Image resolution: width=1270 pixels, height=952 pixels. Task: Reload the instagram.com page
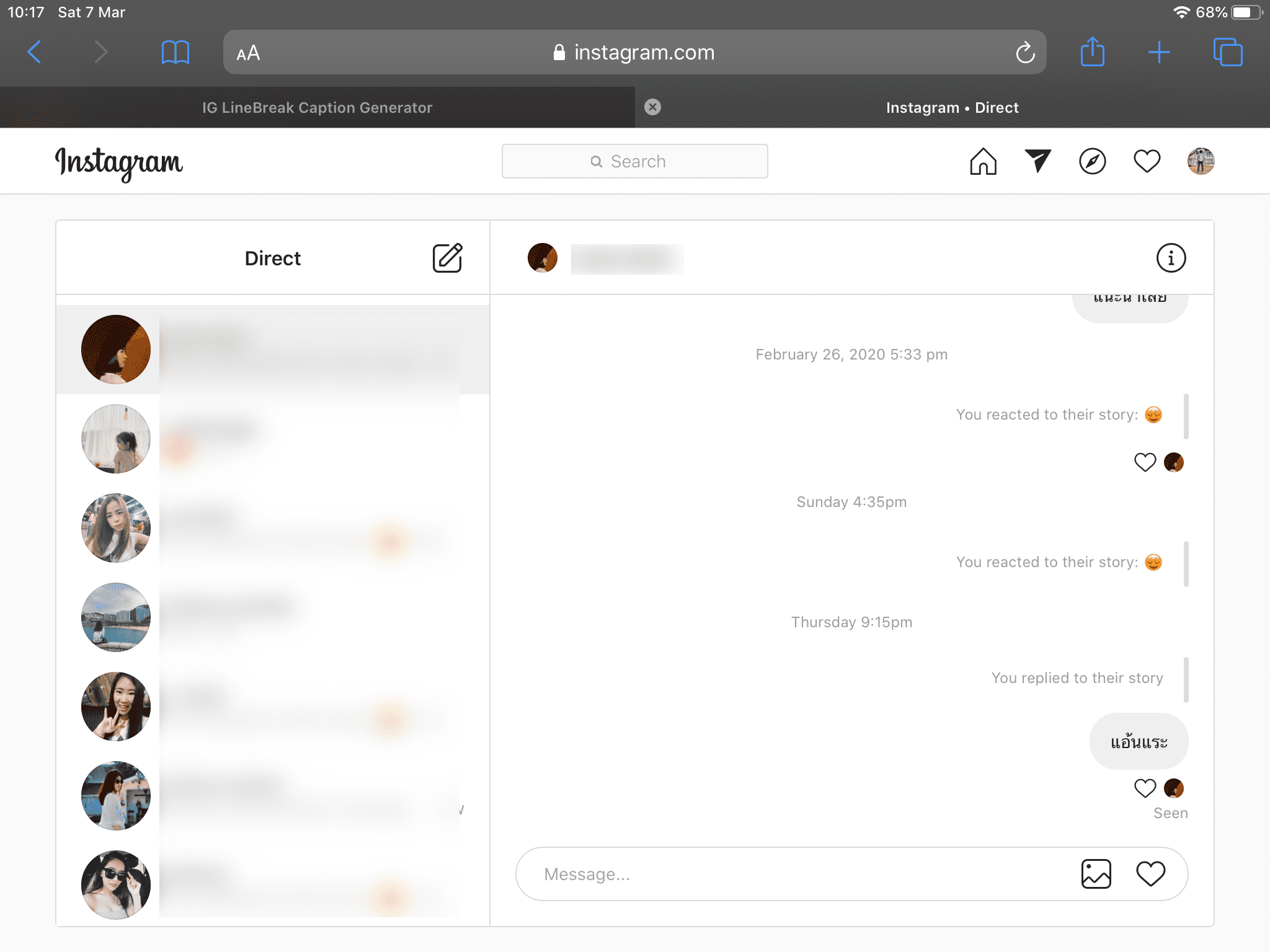tap(1025, 53)
